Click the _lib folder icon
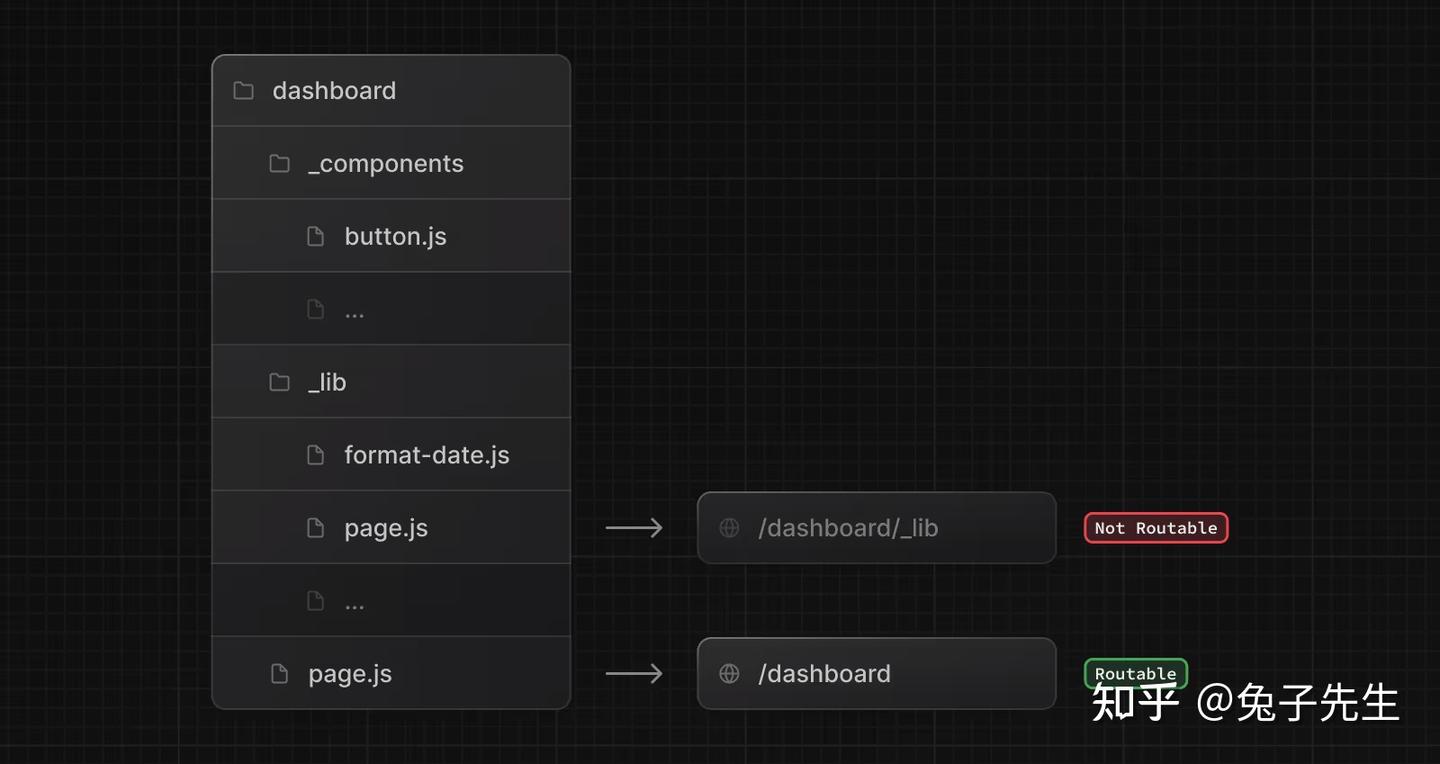 280,382
